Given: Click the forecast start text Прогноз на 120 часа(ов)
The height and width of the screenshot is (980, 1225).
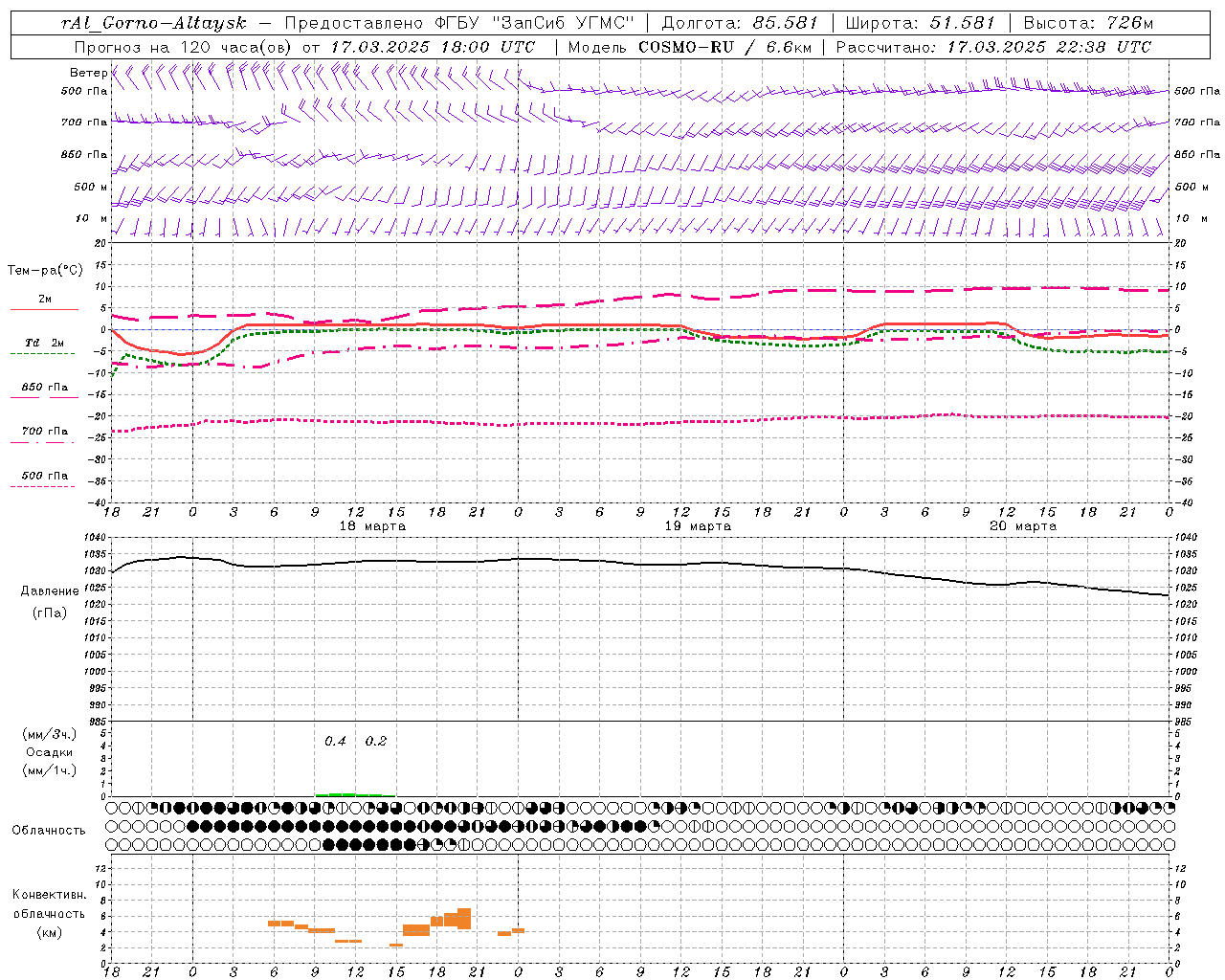Looking at the screenshot, I should [x=184, y=47].
